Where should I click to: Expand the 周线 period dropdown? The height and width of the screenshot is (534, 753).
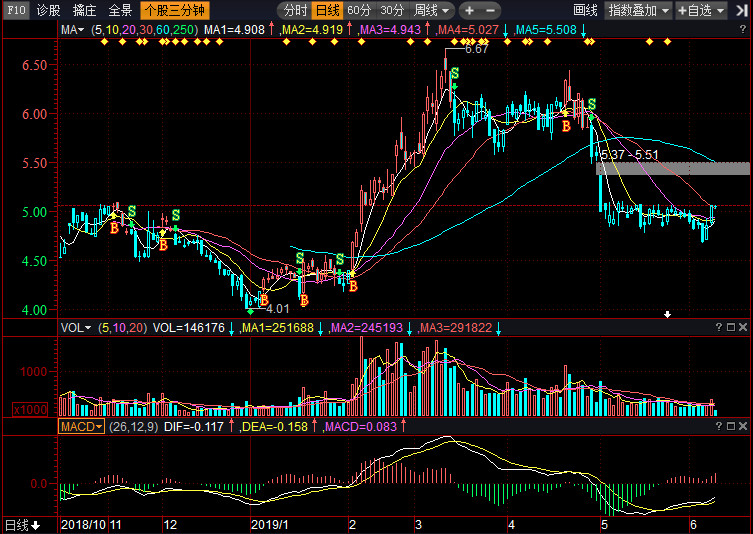pos(431,10)
